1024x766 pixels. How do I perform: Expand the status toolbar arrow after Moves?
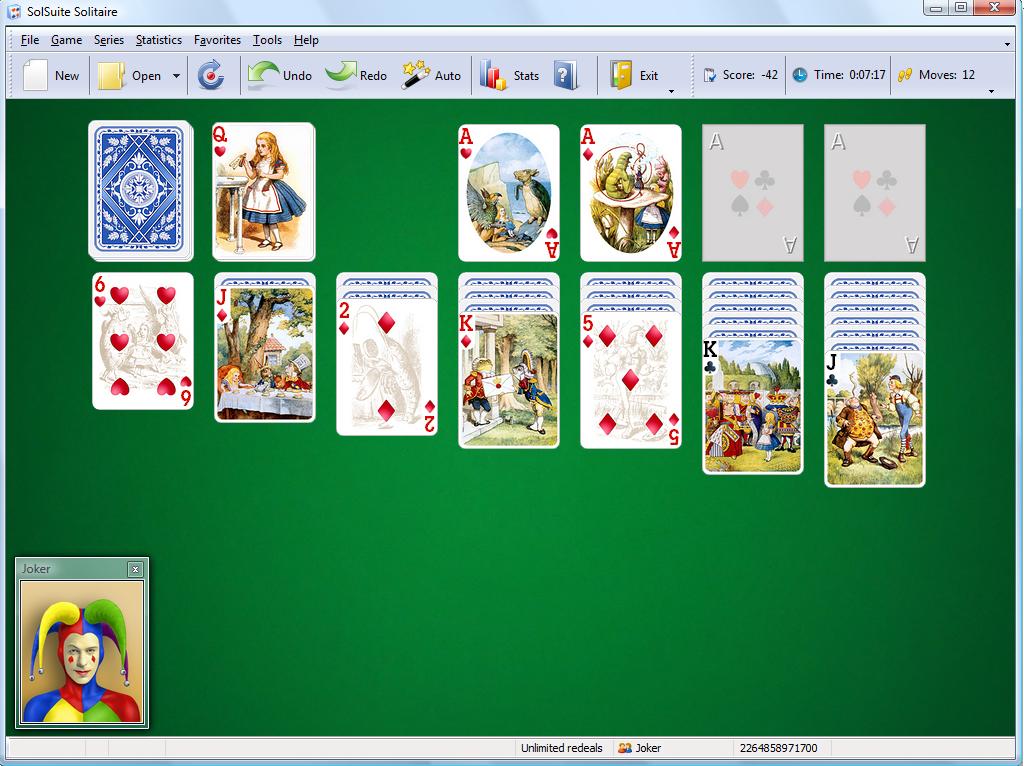(x=991, y=91)
